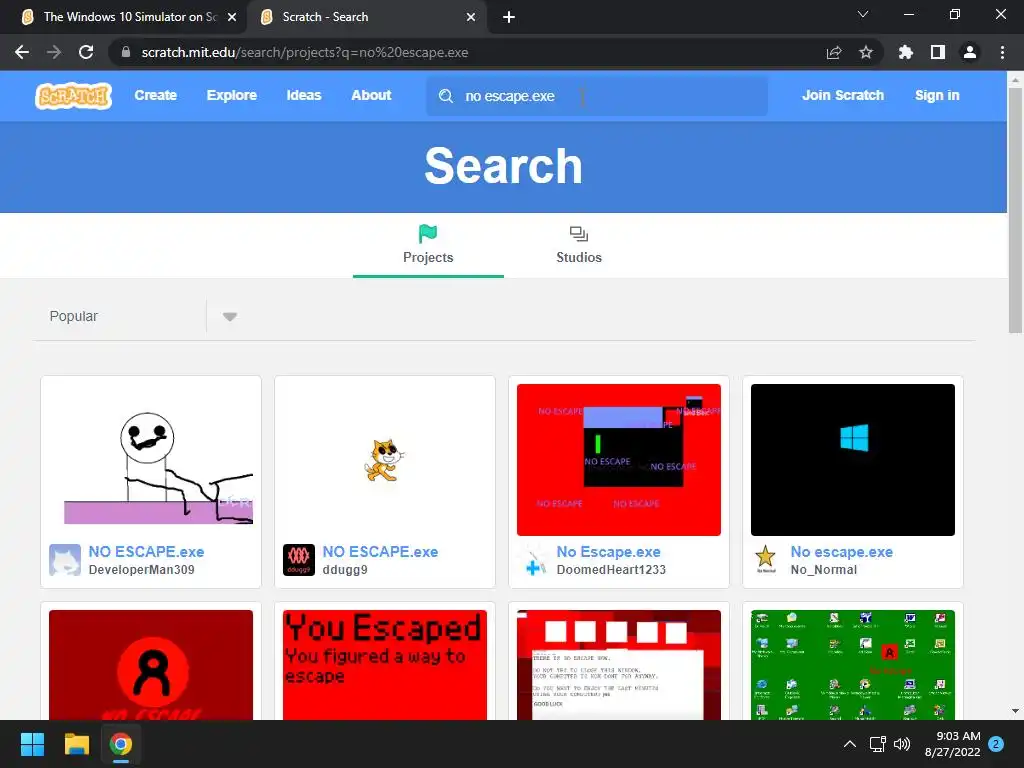Open No escape.exe by No_Normal link
The image size is (1024, 768).
[x=841, y=552]
